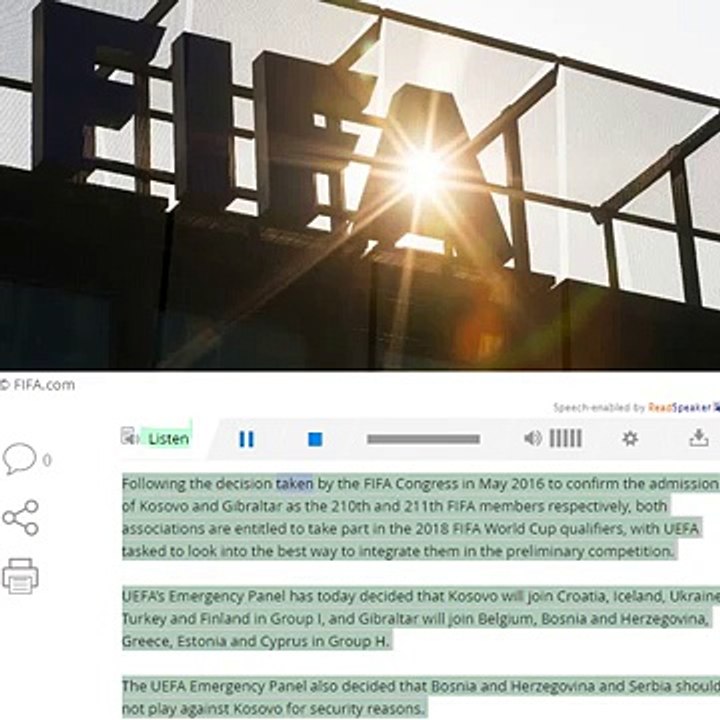720x720 pixels.
Task: Open ReadSpeaker settings gear
Action: [x=630, y=439]
